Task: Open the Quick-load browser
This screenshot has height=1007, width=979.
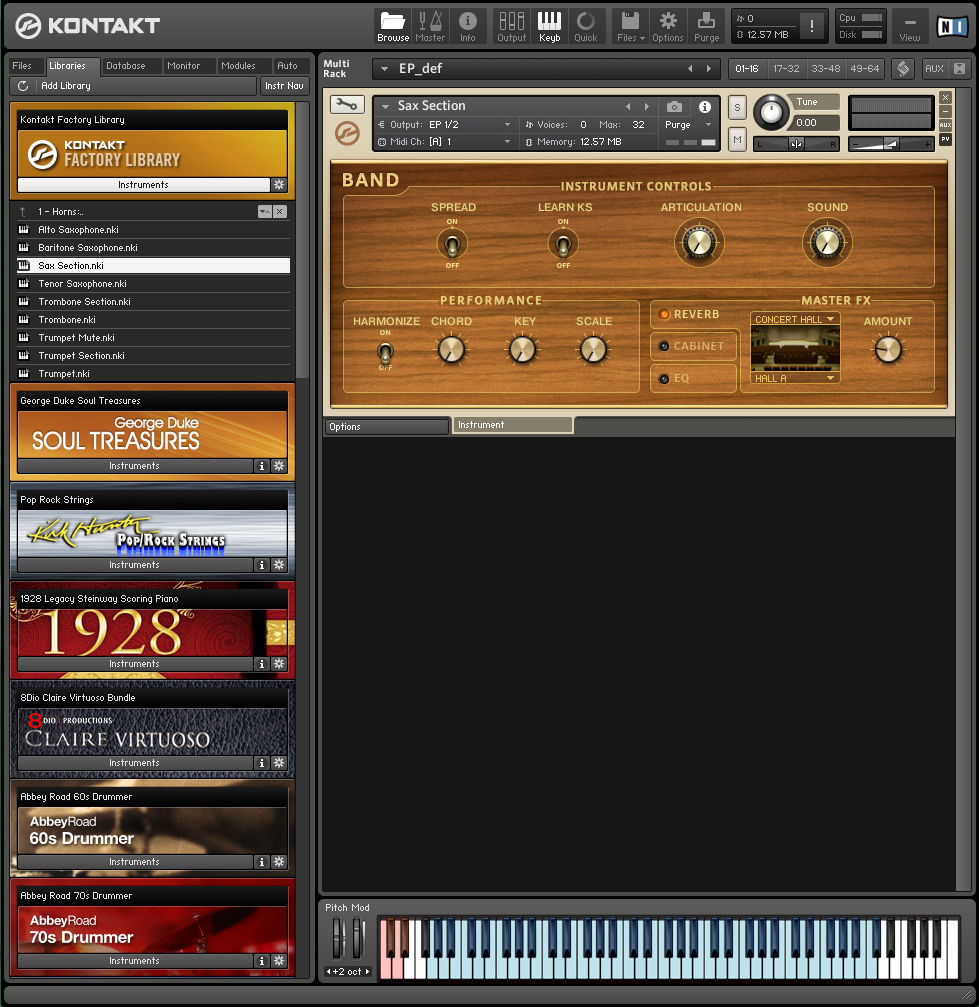Action: click(586, 26)
